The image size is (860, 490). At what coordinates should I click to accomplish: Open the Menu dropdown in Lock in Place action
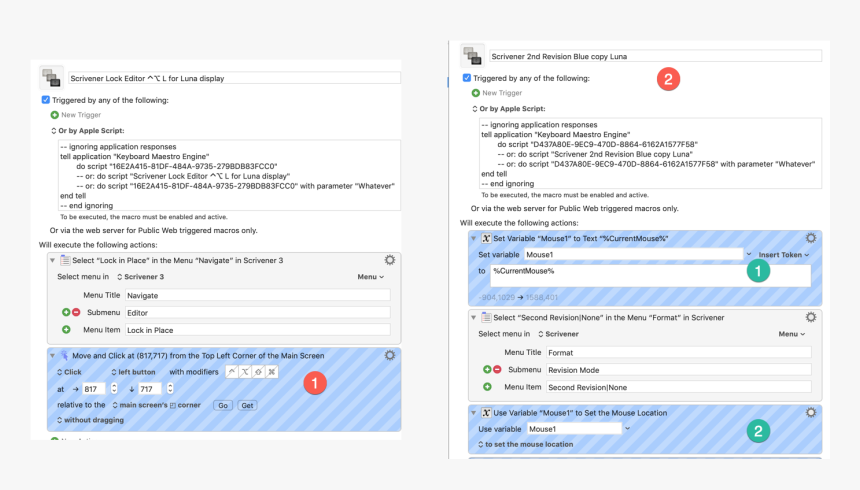(371, 277)
